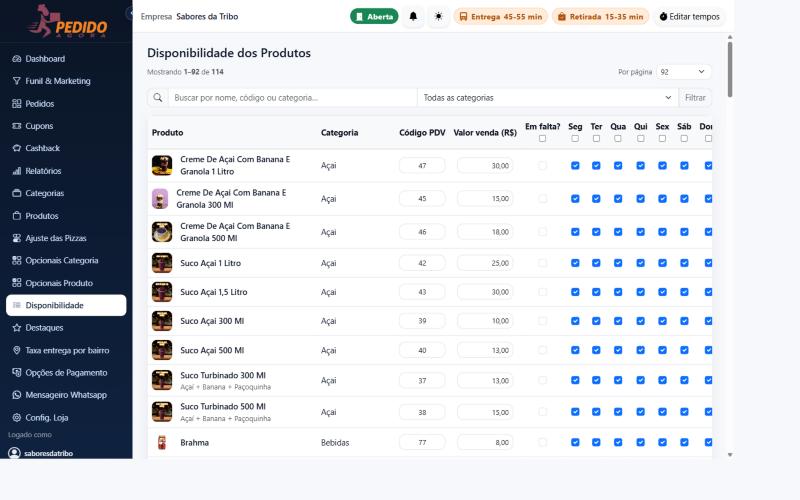
Task: Open Brahma product thumbnail
Action: [x=162, y=442]
